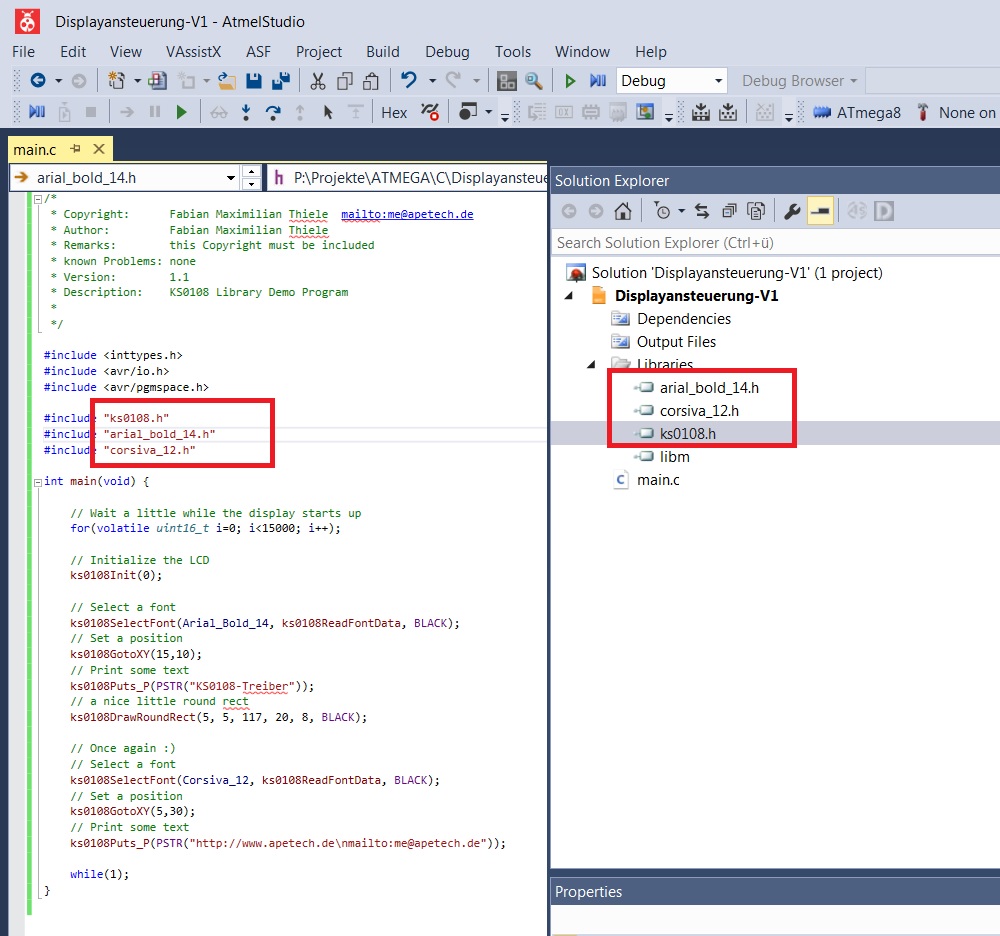Open the dropdown arrow next to Navigate Backward
1000x936 pixels.
58,80
